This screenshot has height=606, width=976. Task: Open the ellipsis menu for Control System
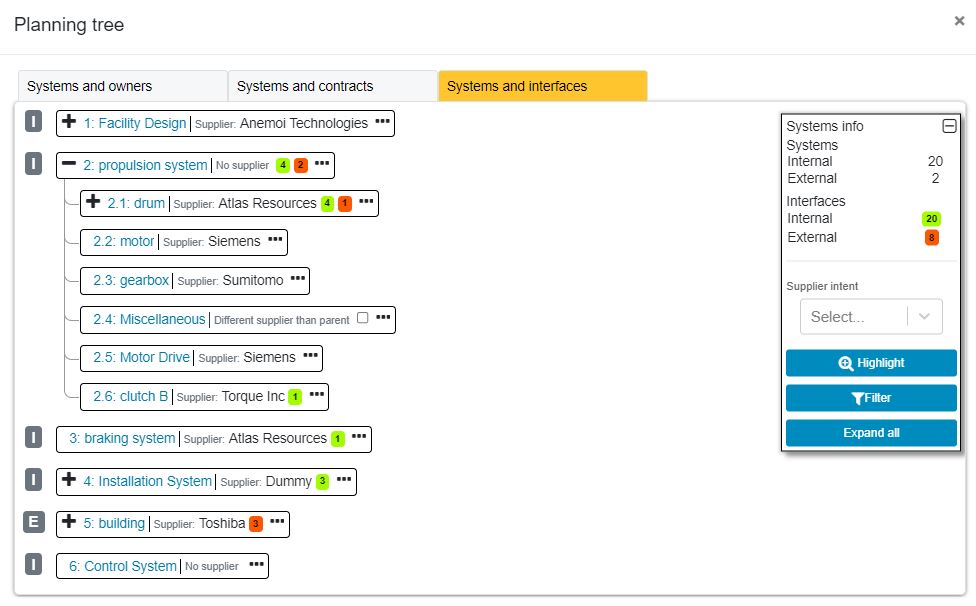(256, 564)
